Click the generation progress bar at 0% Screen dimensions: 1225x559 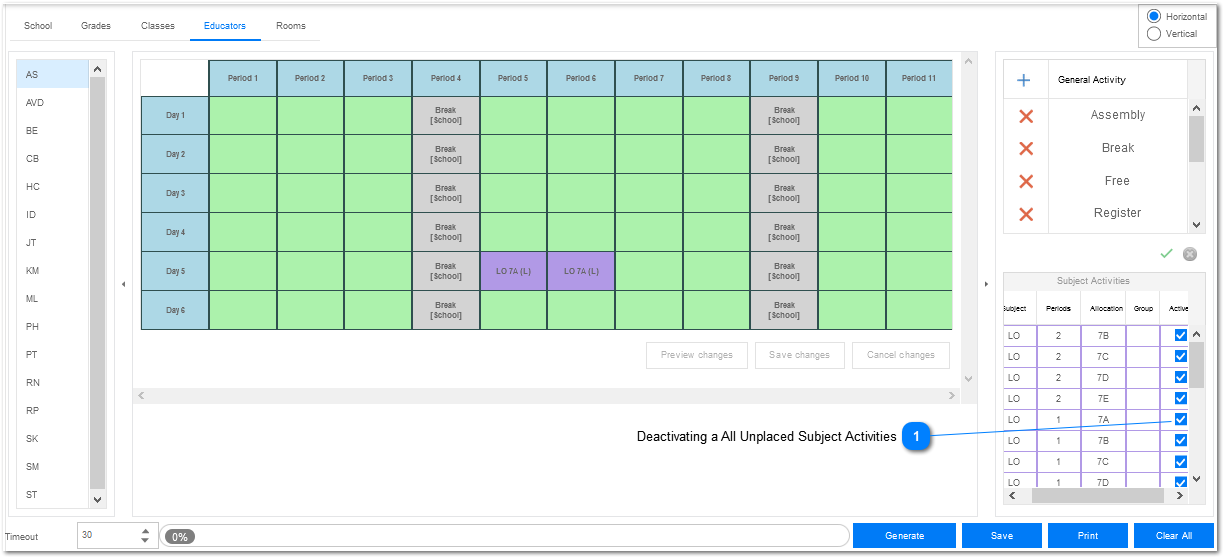(x=505, y=536)
